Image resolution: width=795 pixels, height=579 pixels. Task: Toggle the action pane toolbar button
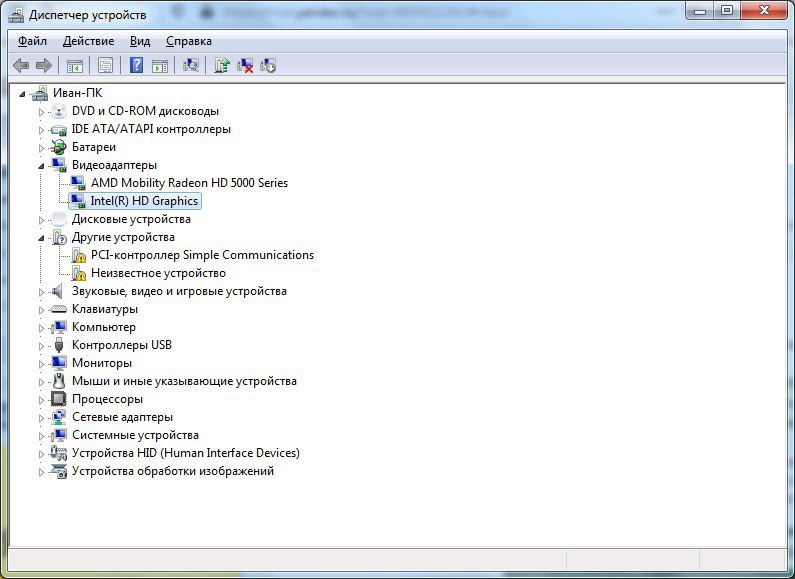pyautogui.click(x=160, y=65)
